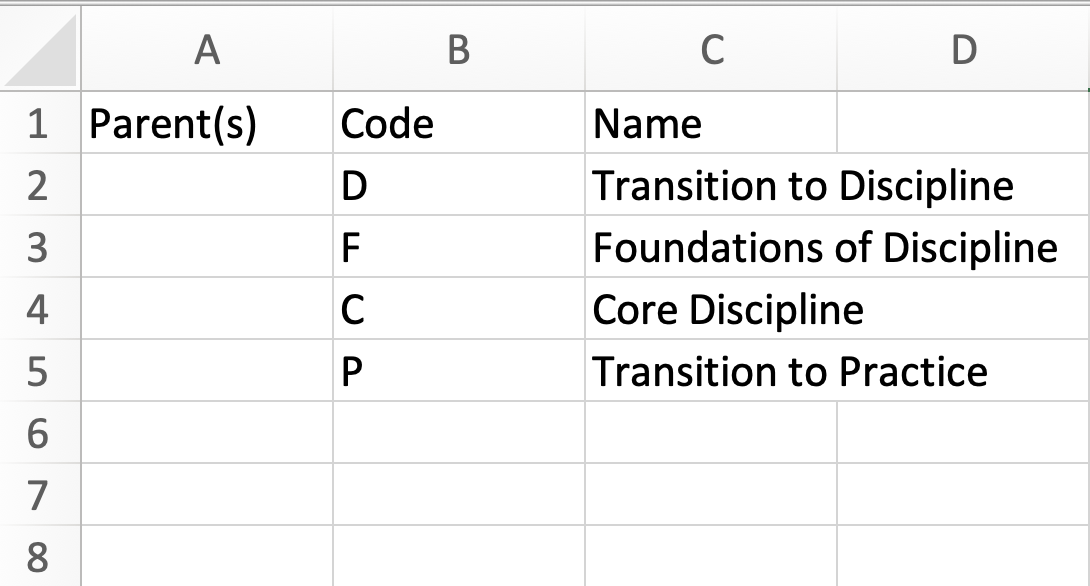Click the Foundations of Discipline cell
Image resolution: width=1090 pixels, height=586 pixels.
coord(711,248)
